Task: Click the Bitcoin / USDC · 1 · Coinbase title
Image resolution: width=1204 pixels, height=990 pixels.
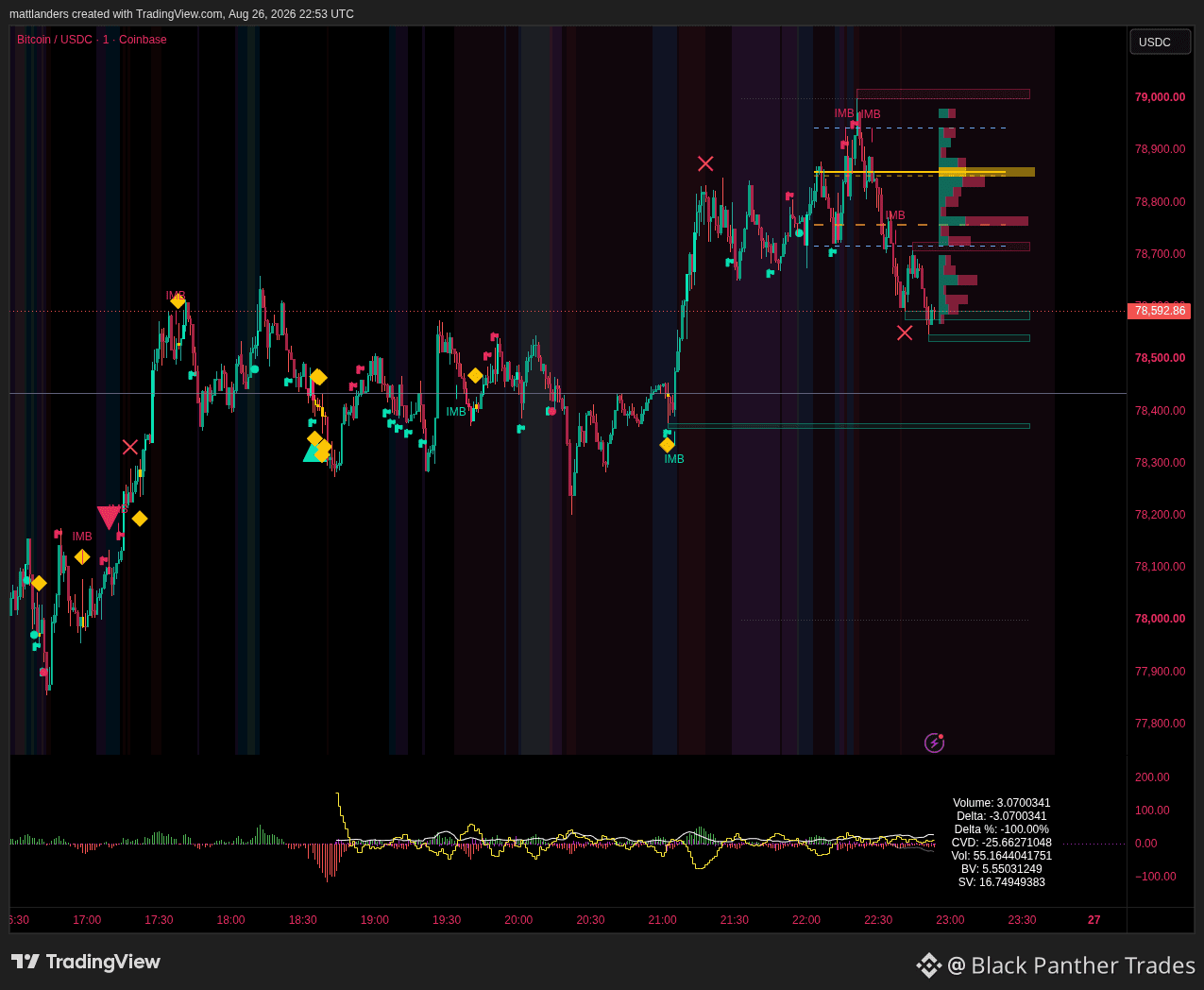Action: [92, 40]
